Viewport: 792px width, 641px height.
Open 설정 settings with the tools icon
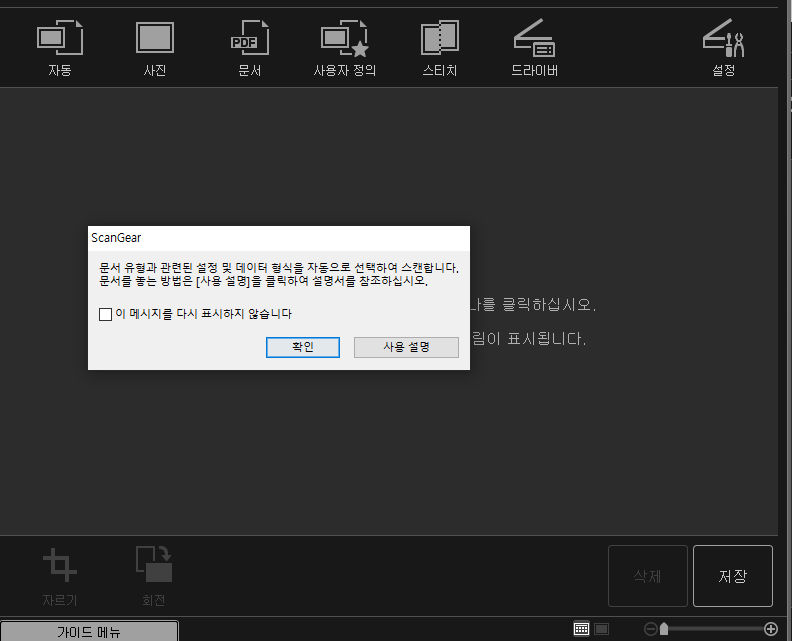pyautogui.click(x=723, y=48)
